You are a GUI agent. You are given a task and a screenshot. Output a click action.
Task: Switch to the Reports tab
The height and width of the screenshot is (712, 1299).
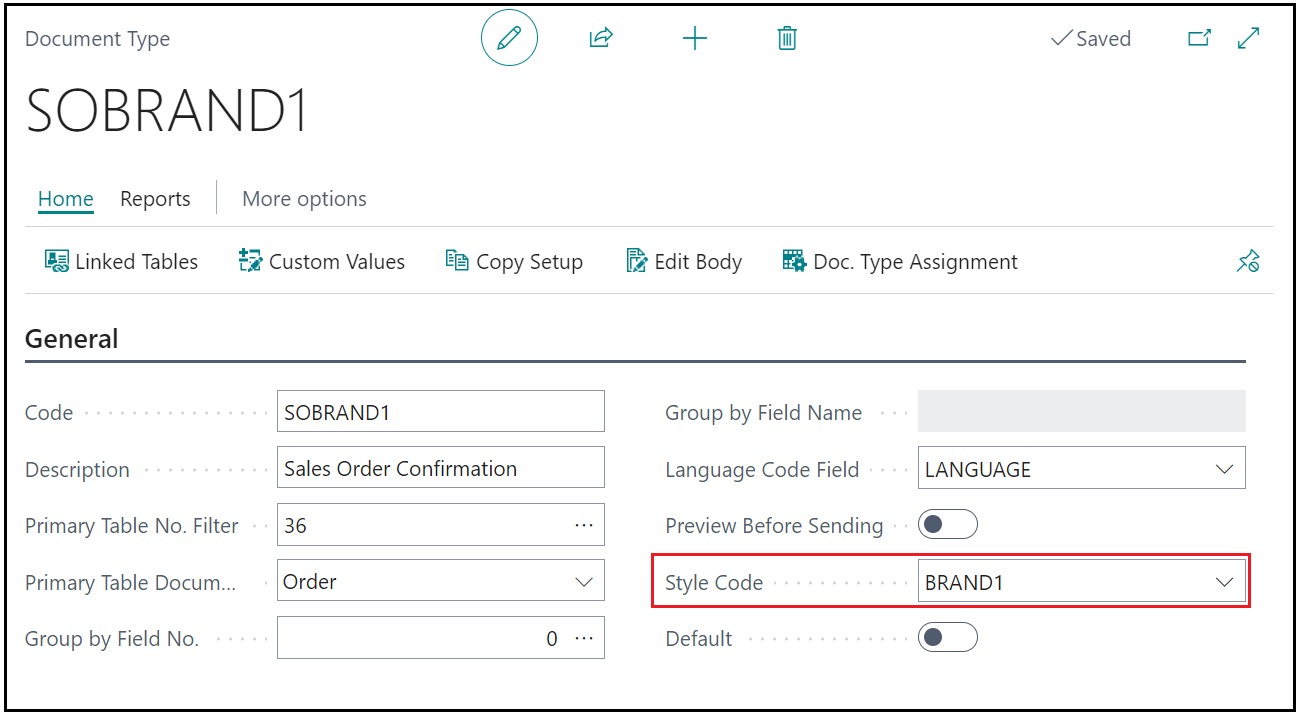click(x=155, y=199)
